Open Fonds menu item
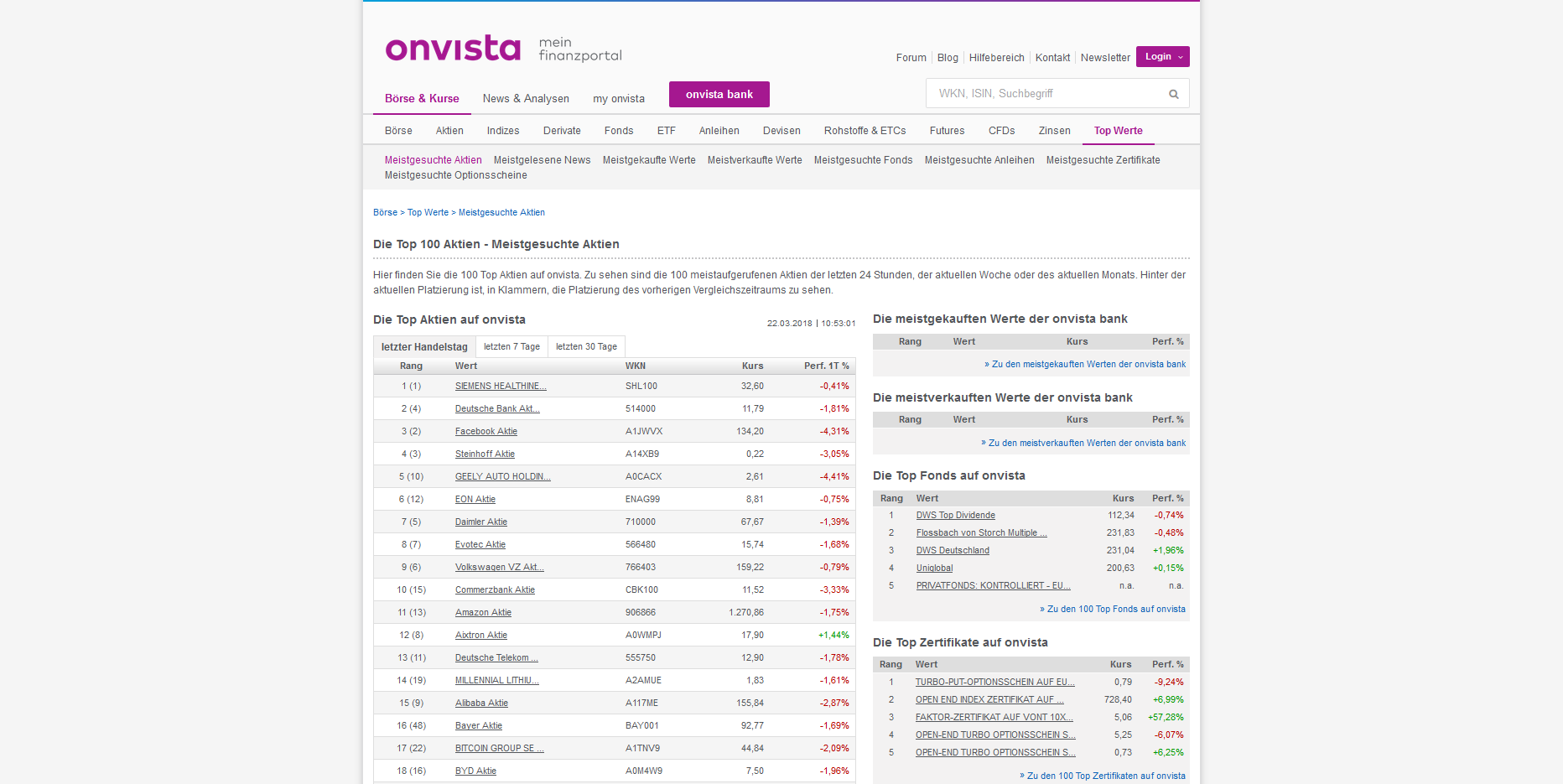The height and width of the screenshot is (784, 1563). pos(619,131)
